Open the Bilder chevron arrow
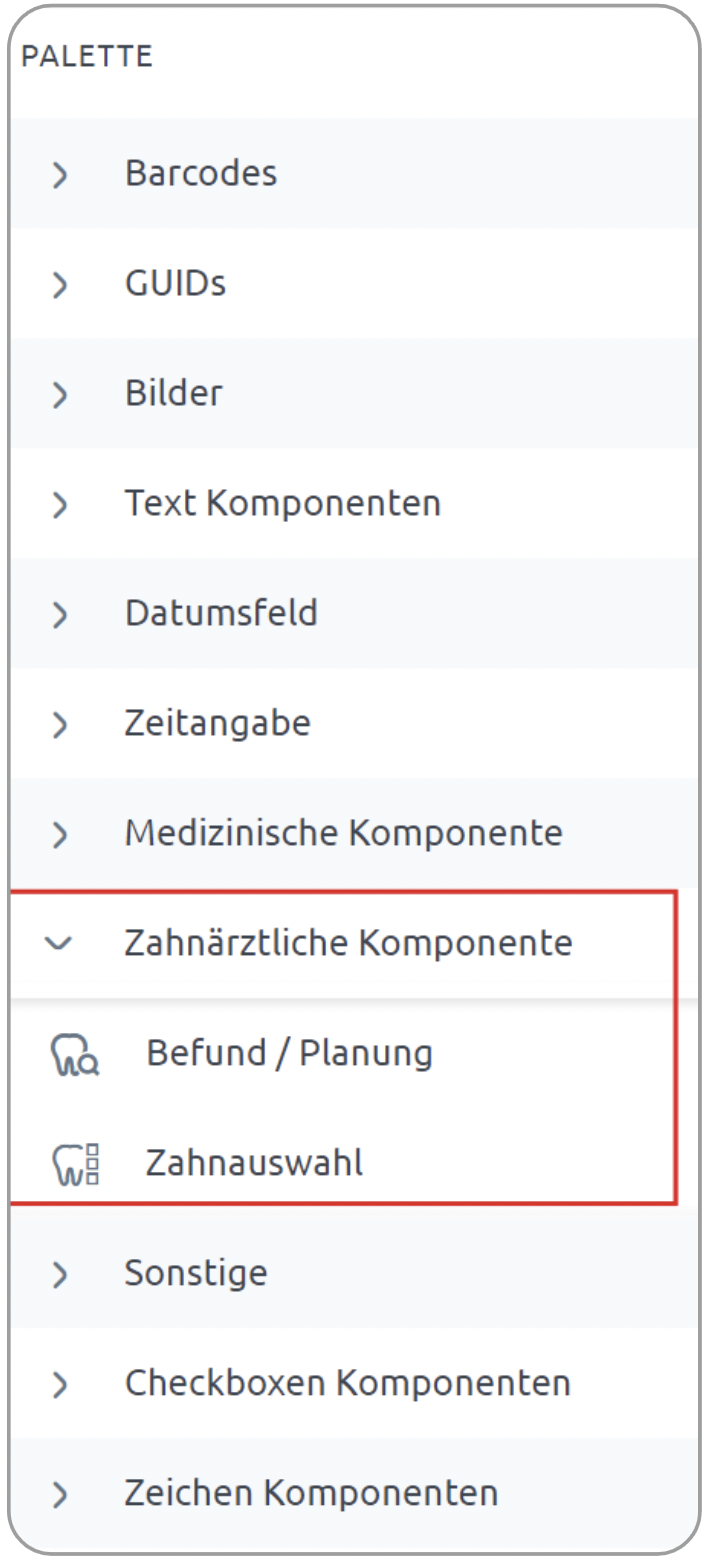 click(61, 395)
